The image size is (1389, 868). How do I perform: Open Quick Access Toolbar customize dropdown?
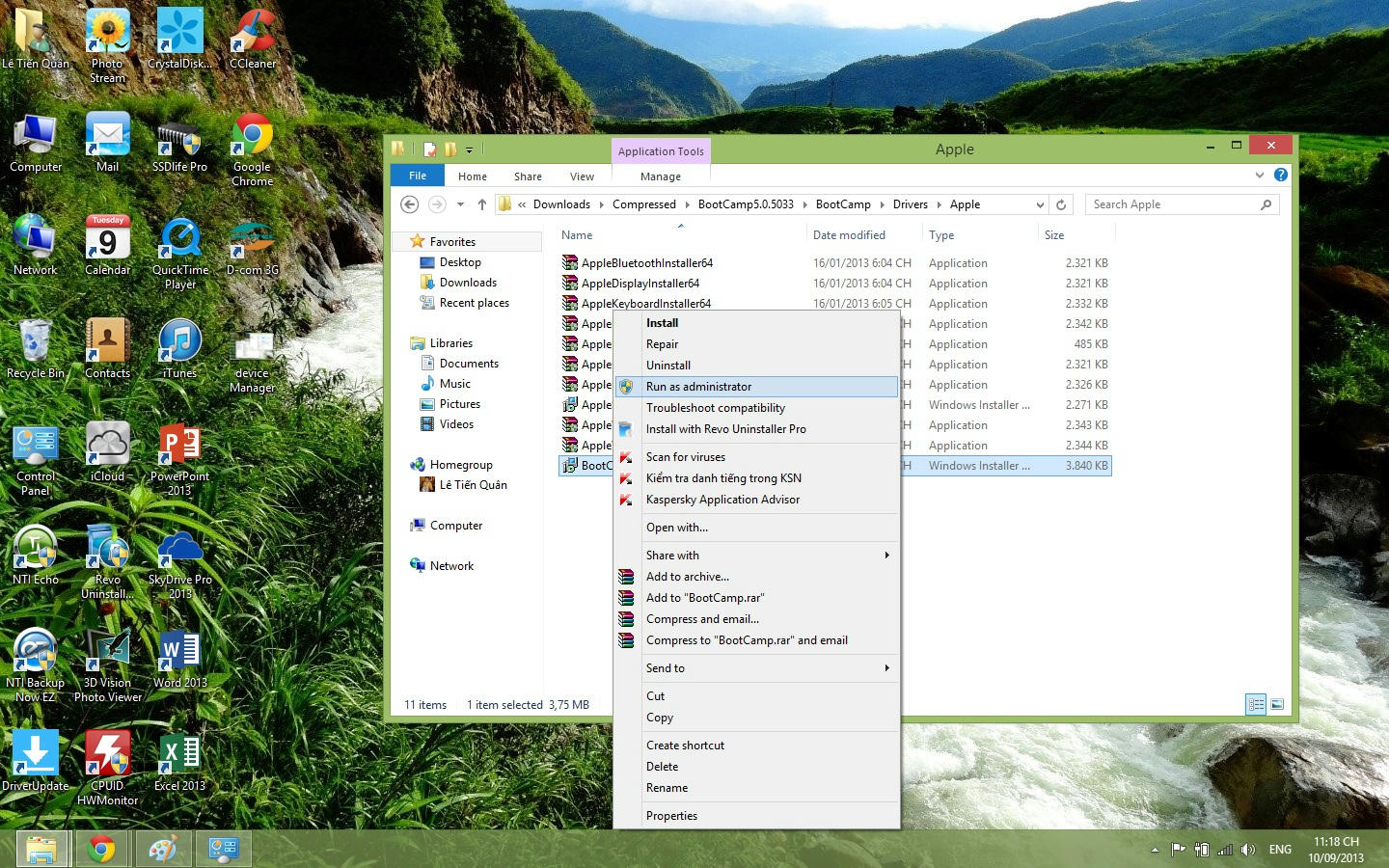(470, 149)
